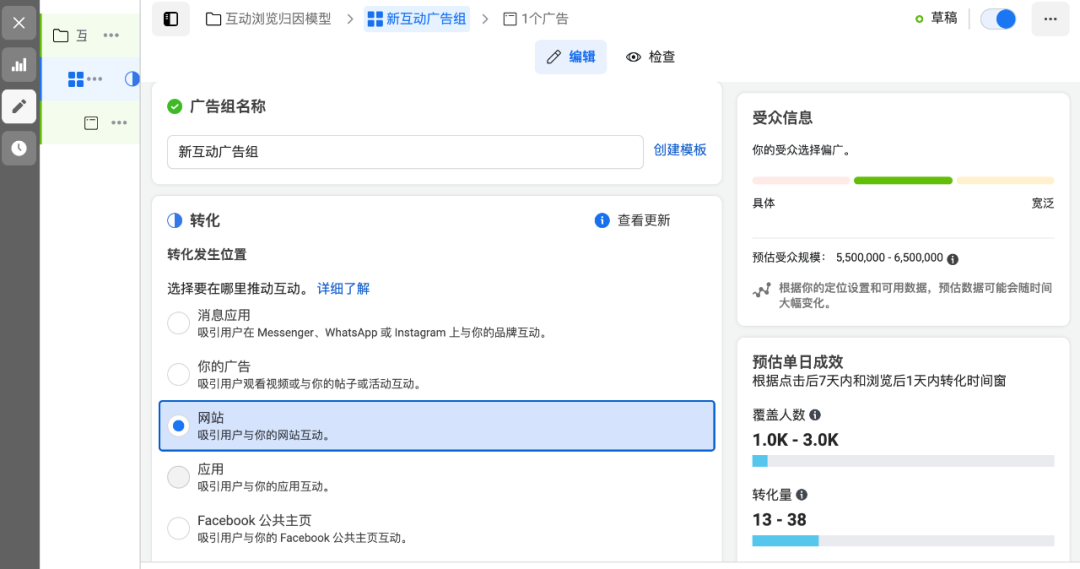Select the pencil edit icon in sidebar

click(19, 106)
